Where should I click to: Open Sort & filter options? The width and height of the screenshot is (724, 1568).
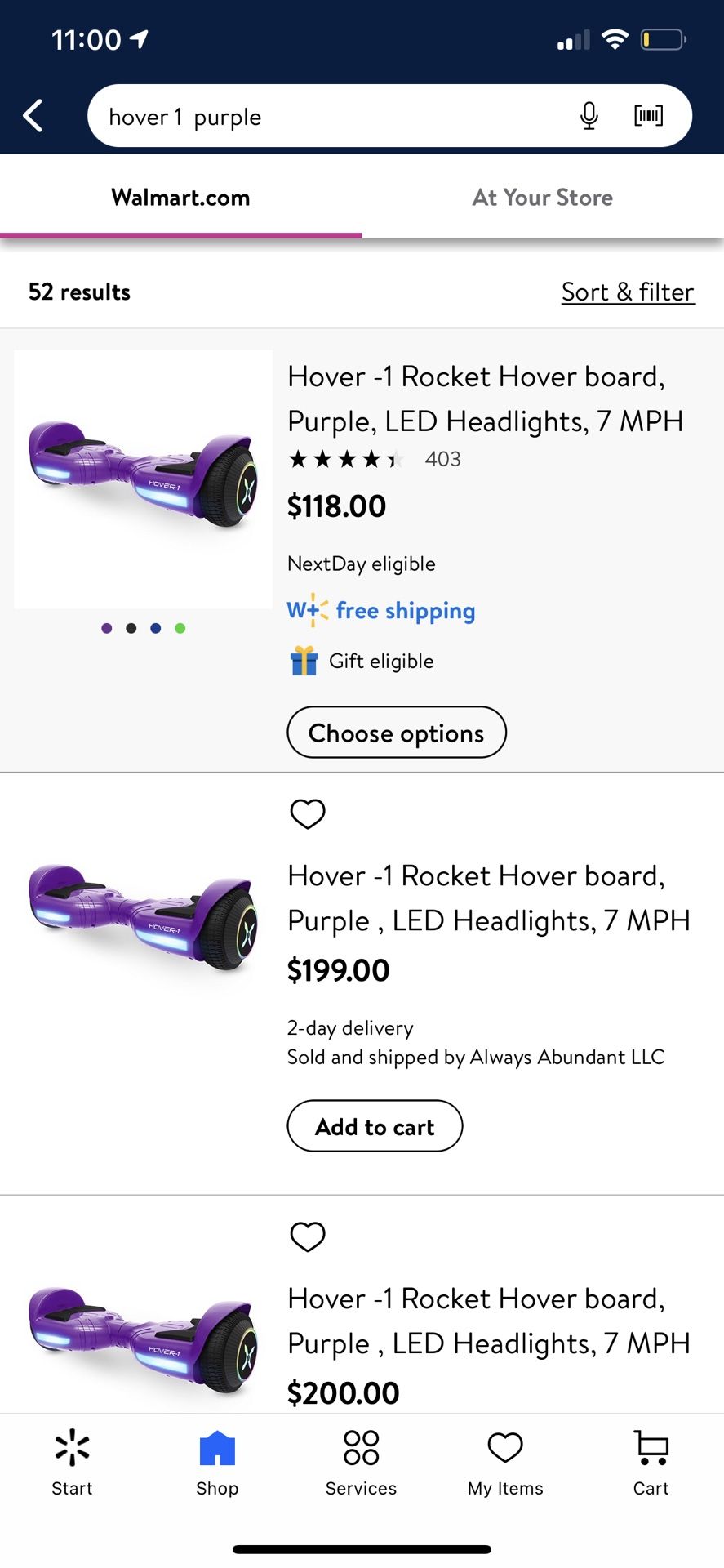(628, 292)
